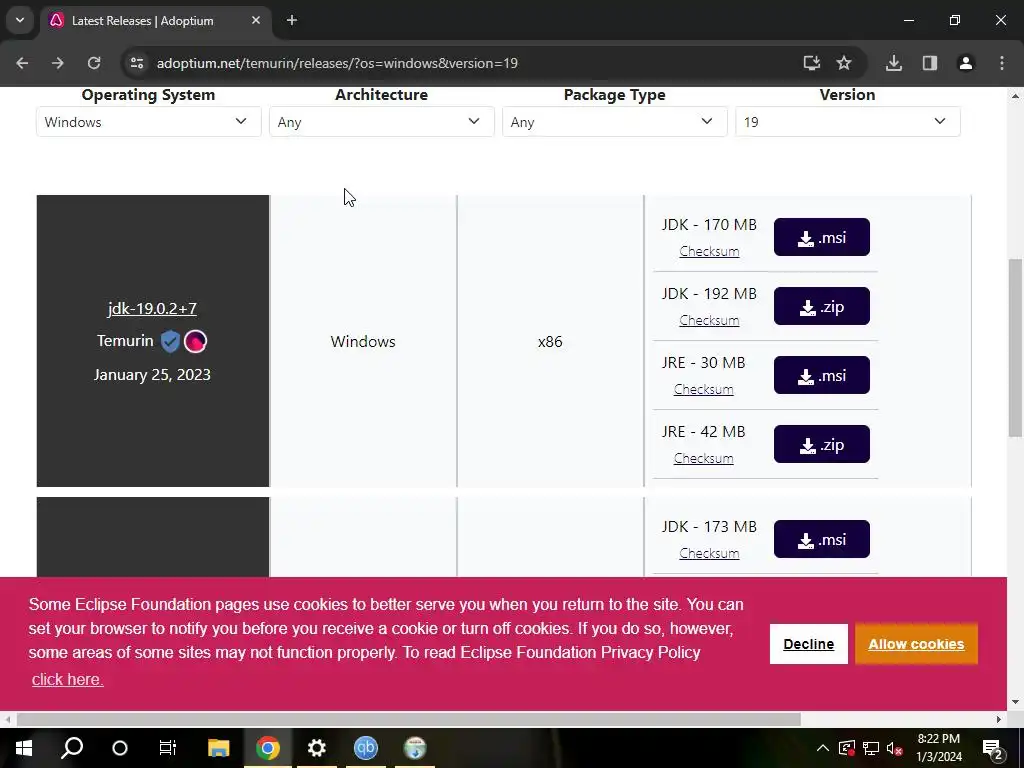Show hidden system tray icons
The height and width of the screenshot is (768, 1024).
pyautogui.click(x=823, y=748)
